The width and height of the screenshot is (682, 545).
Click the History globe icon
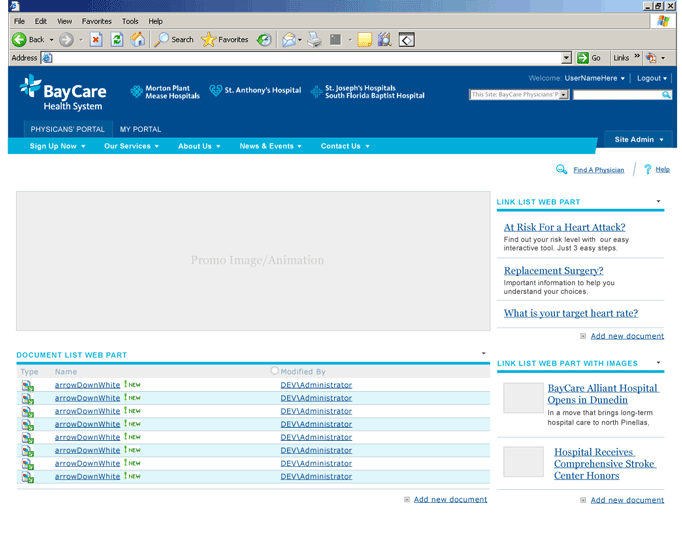click(264, 40)
